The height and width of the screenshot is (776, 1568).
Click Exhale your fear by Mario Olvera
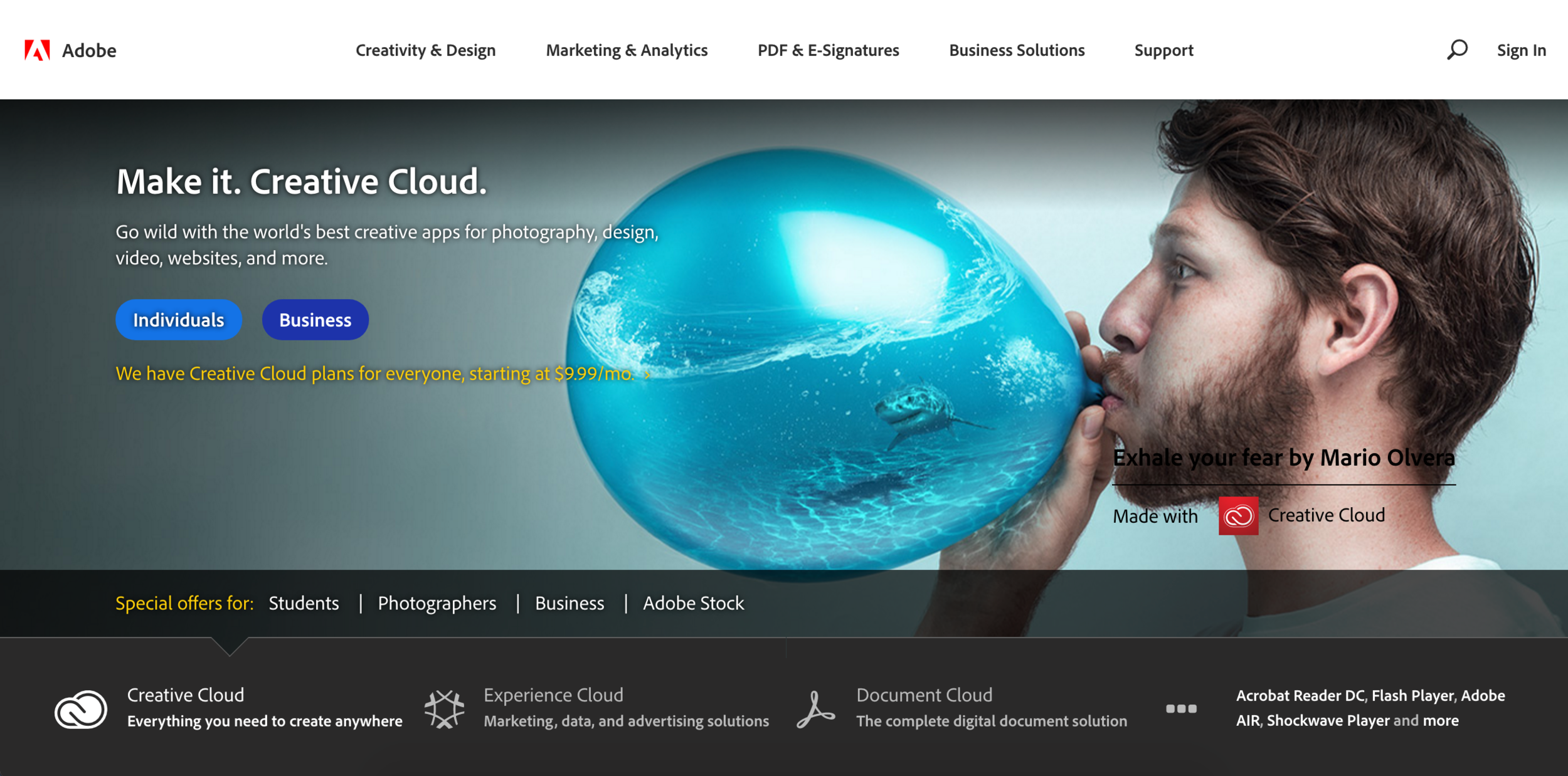click(x=1283, y=458)
